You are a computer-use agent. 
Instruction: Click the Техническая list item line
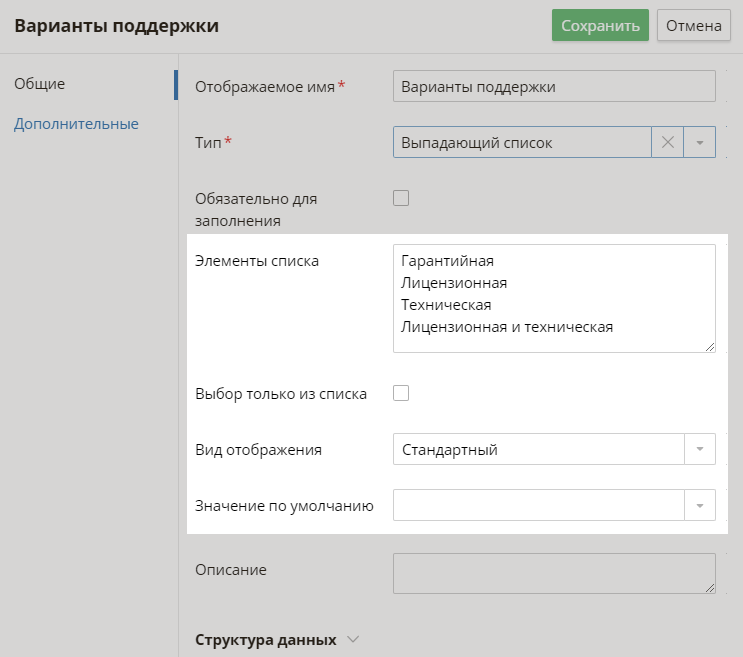(446, 305)
